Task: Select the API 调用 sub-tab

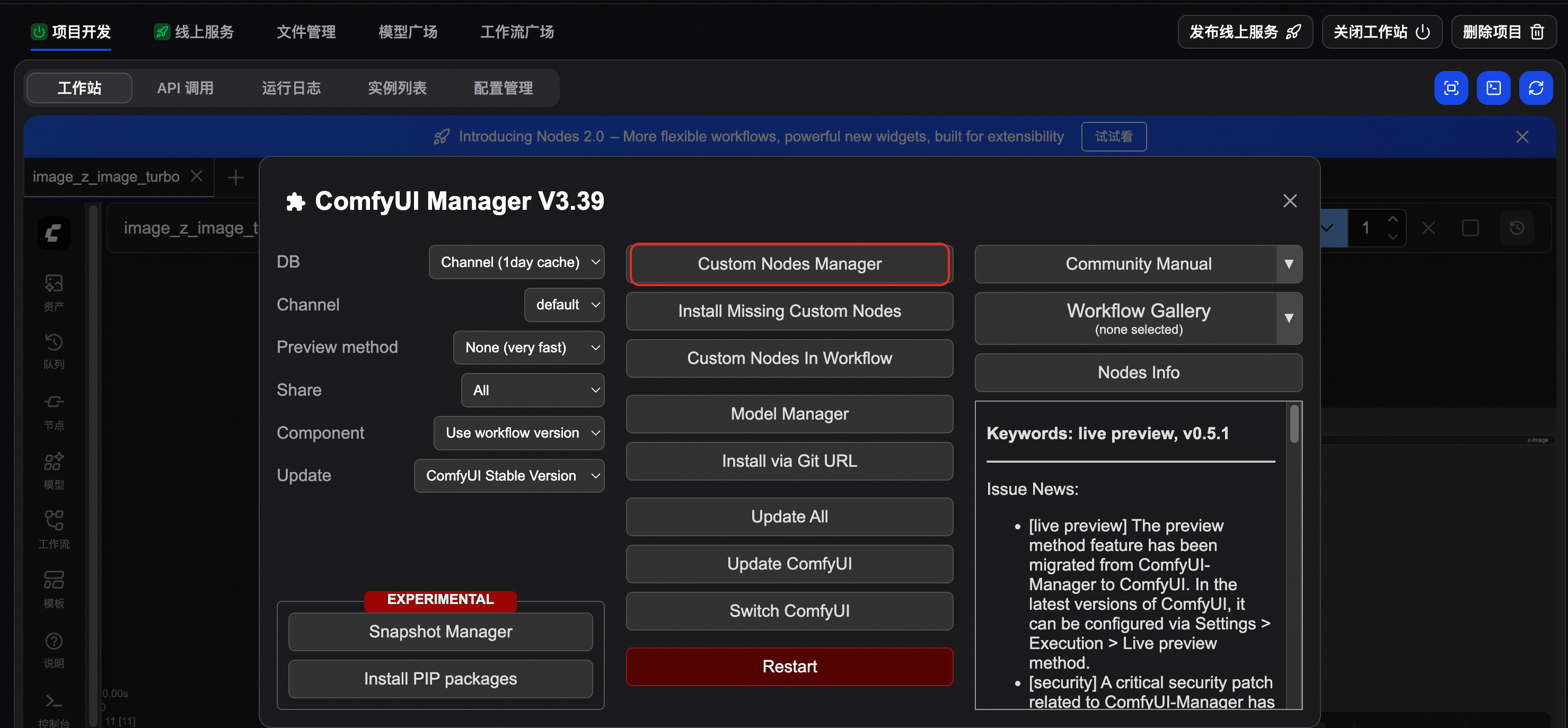Action: coord(185,88)
